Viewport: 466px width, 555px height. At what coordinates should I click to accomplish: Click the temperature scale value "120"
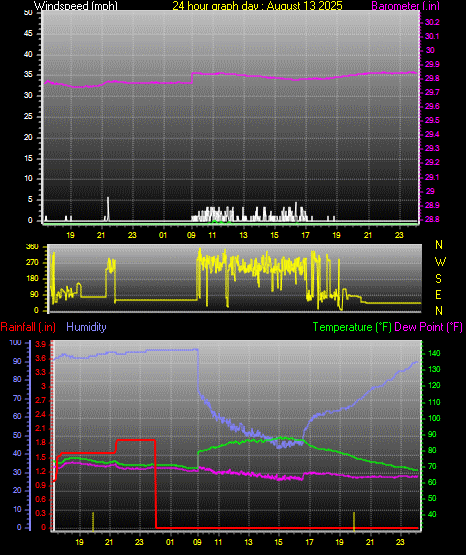pos(434,385)
